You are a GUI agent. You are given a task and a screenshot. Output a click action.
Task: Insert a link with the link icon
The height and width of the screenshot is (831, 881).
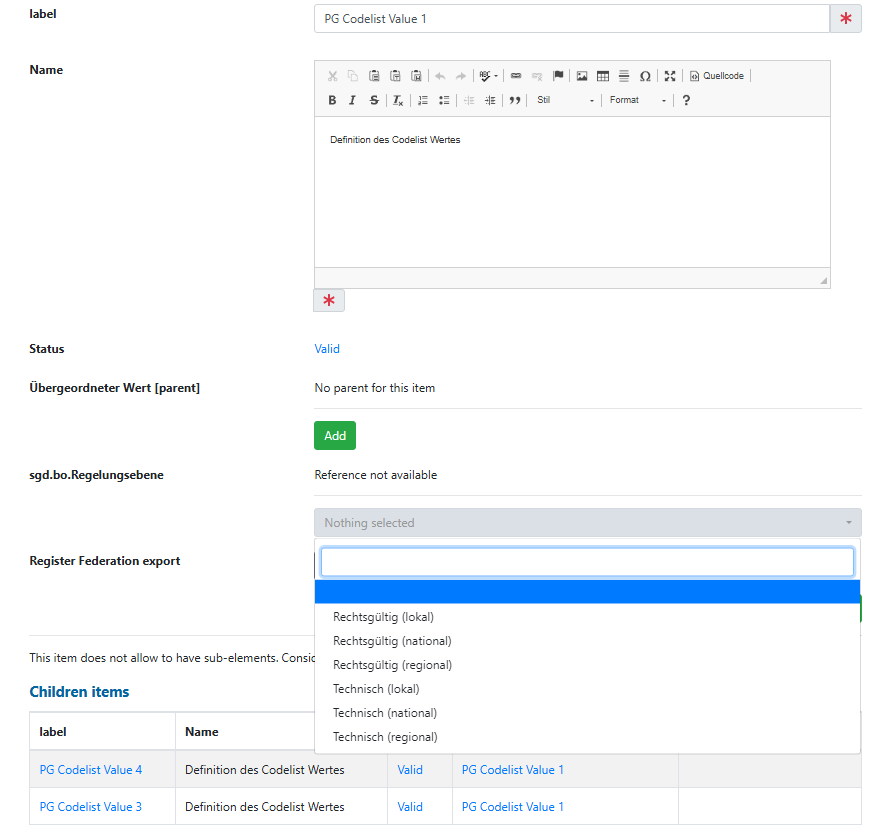click(516, 76)
